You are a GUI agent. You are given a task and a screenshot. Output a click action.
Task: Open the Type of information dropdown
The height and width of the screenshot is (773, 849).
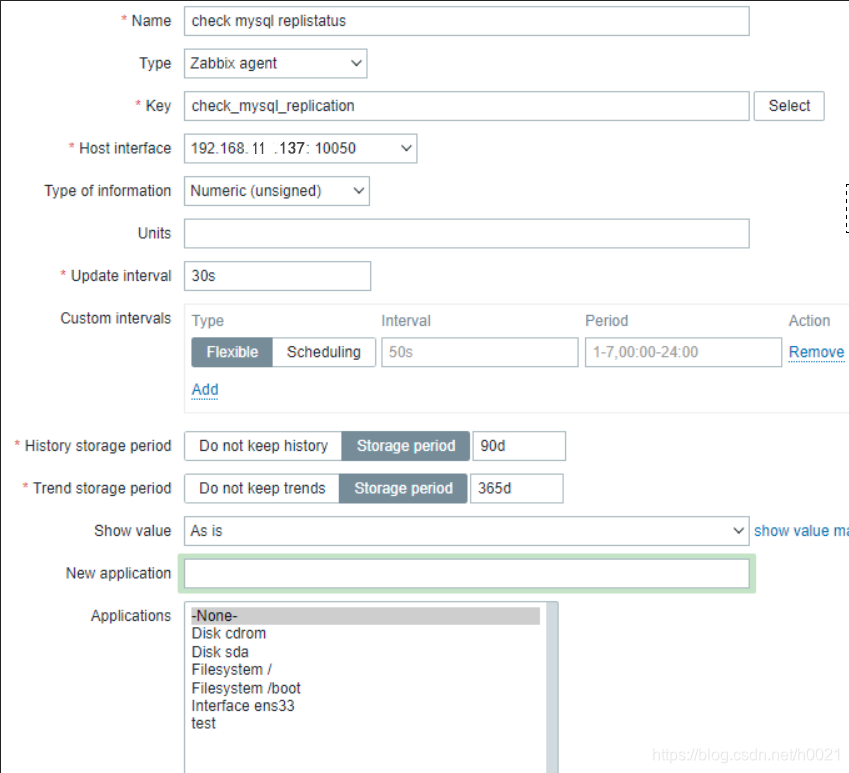[276, 191]
